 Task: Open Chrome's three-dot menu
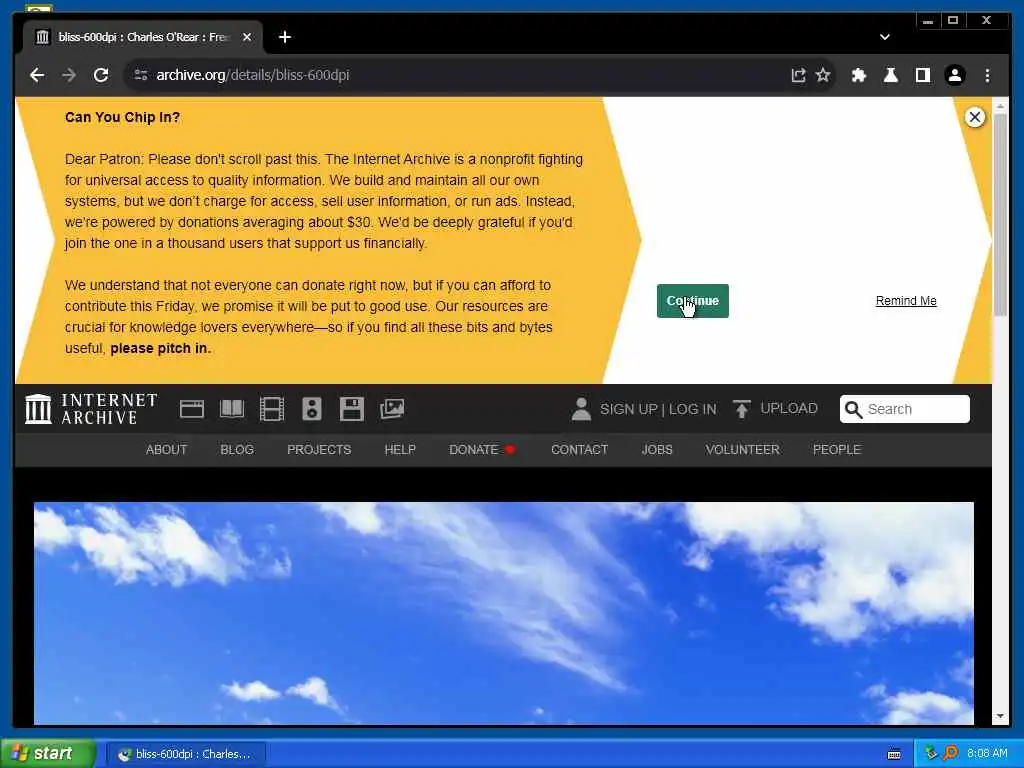click(987, 75)
